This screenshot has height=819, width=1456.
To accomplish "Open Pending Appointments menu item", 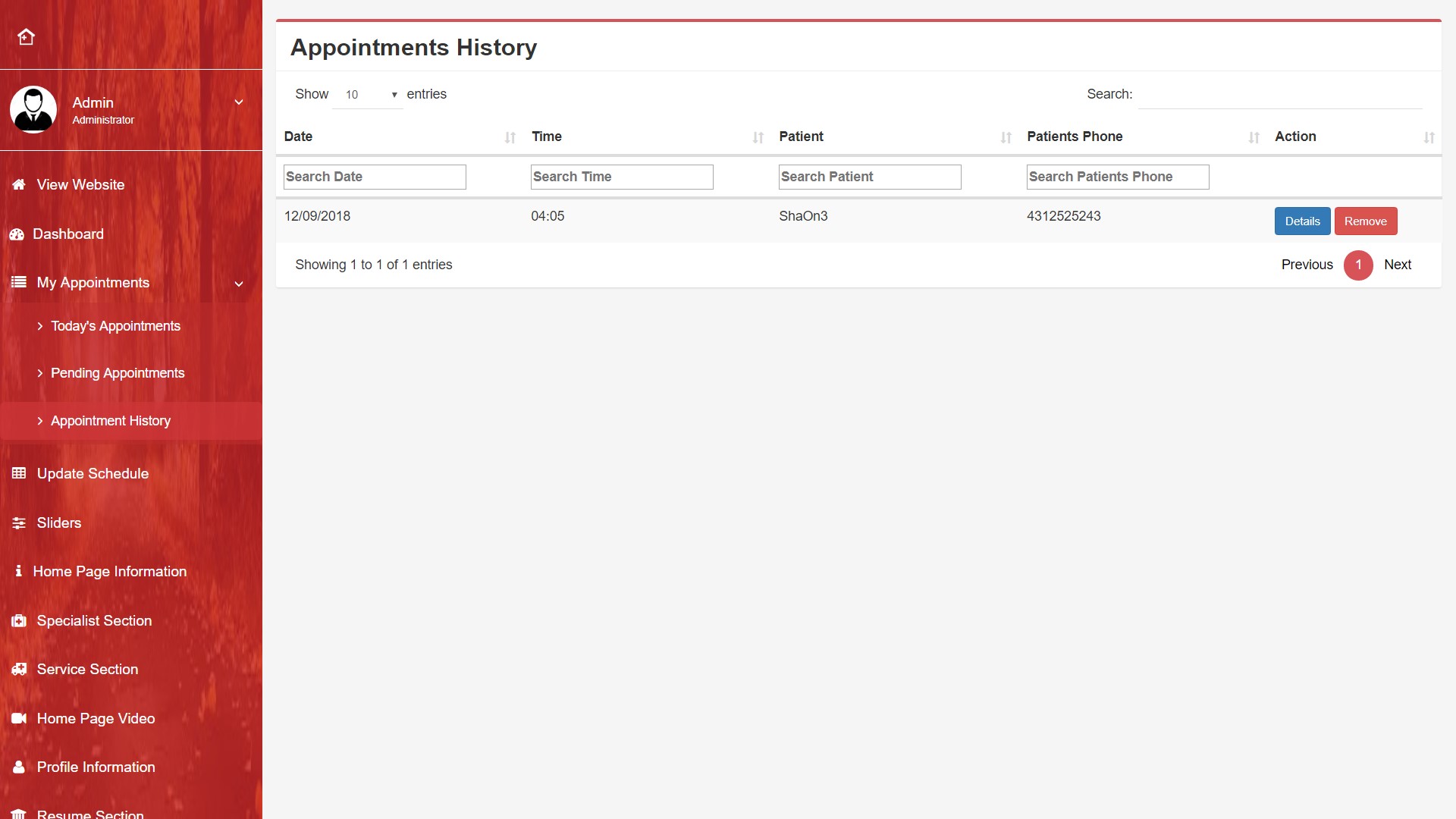I will point(118,373).
